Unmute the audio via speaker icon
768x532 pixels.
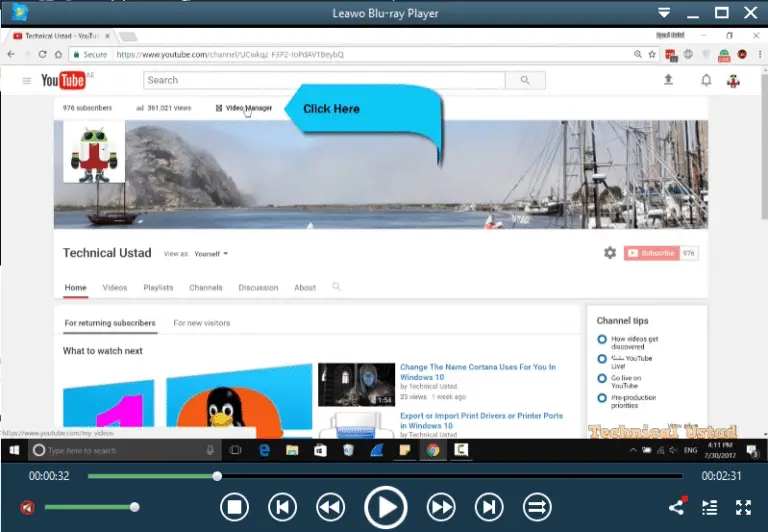(x=27, y=507)
